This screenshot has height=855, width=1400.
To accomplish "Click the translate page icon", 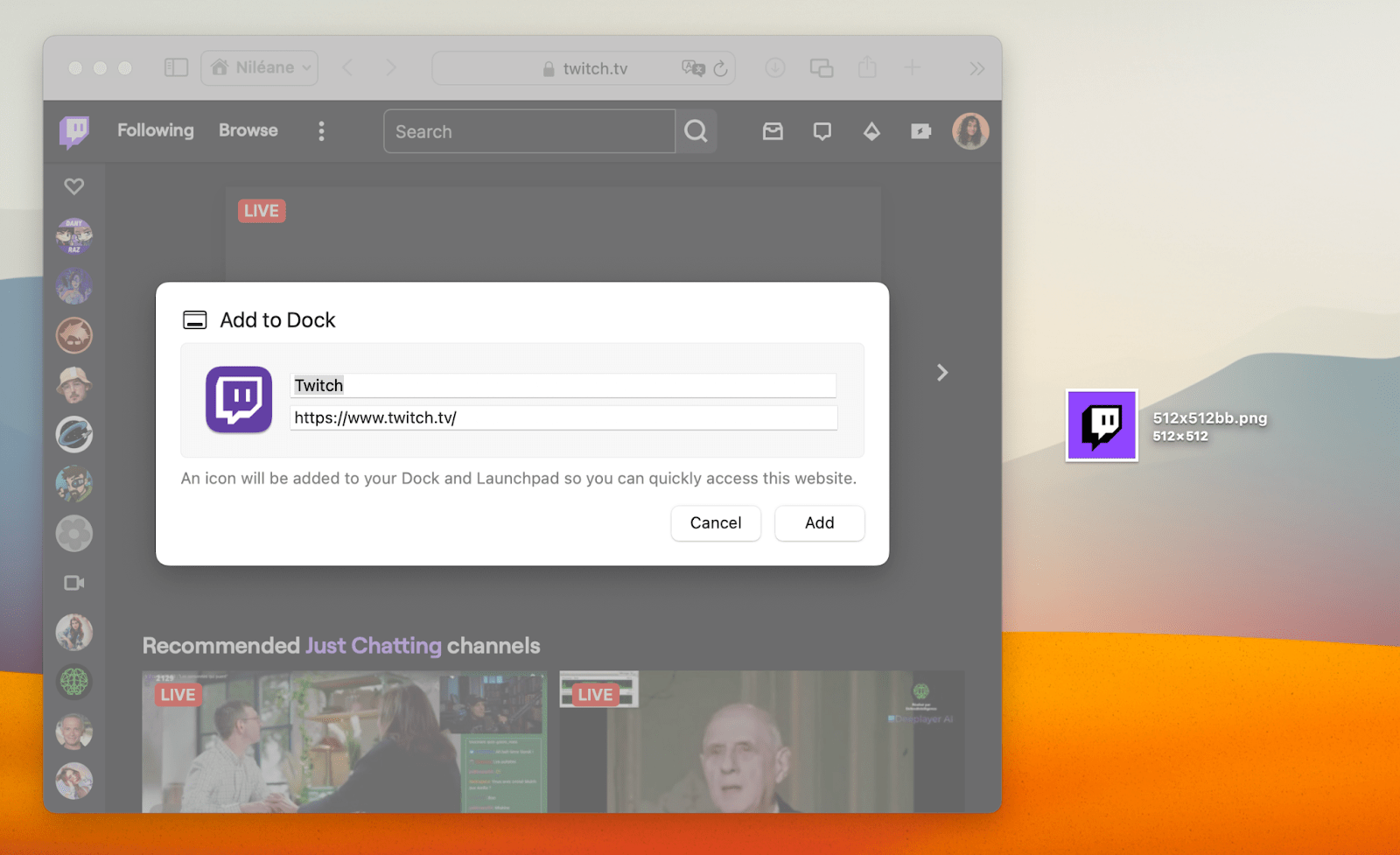I will [693, 68].
